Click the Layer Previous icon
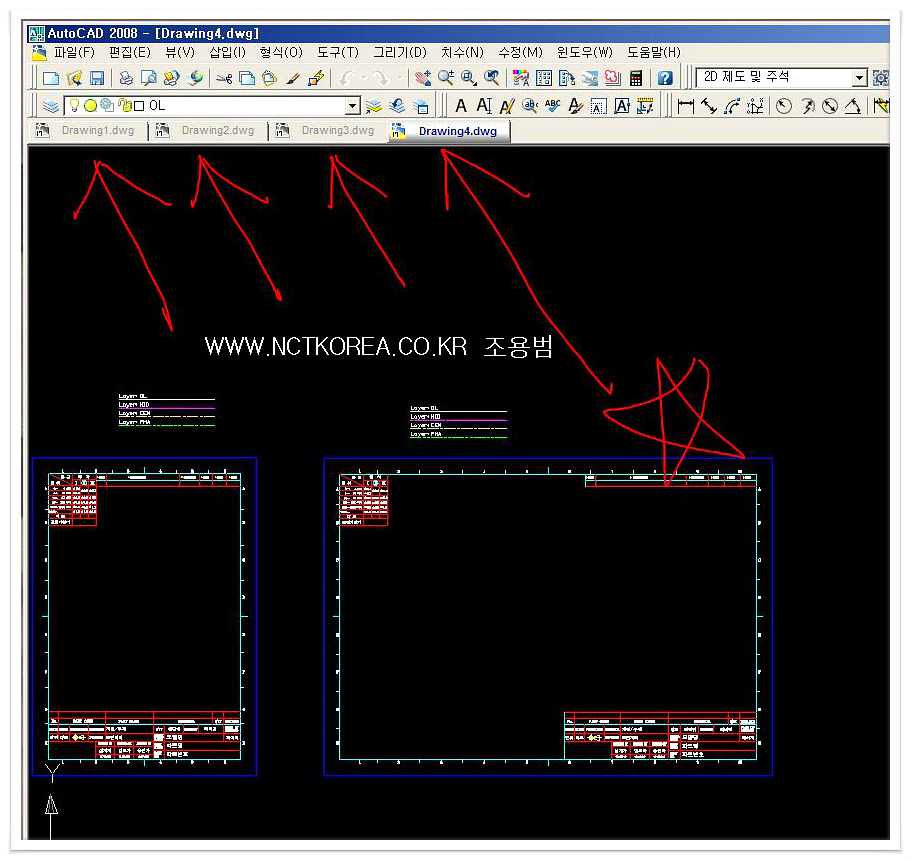This screenshot has width=911, height=860. [x=397, y=106]
